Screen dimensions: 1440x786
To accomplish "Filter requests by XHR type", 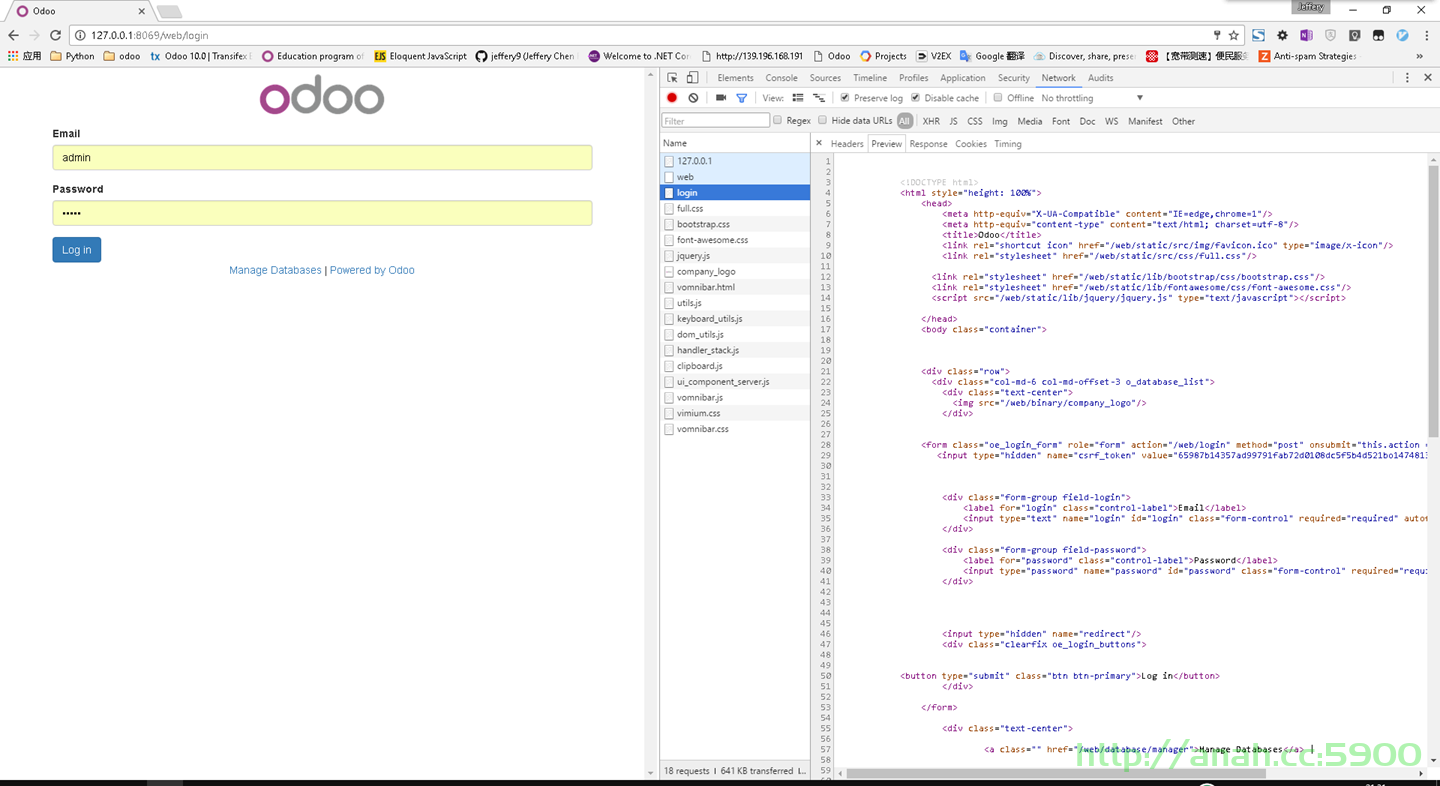I will click(931, 121).
